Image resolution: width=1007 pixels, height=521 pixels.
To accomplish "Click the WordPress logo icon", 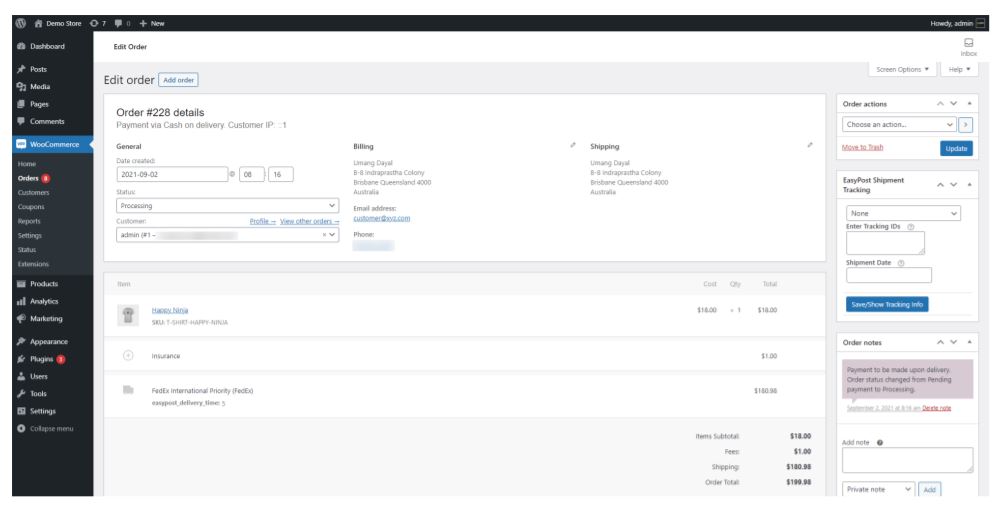I will coord(20,23).
